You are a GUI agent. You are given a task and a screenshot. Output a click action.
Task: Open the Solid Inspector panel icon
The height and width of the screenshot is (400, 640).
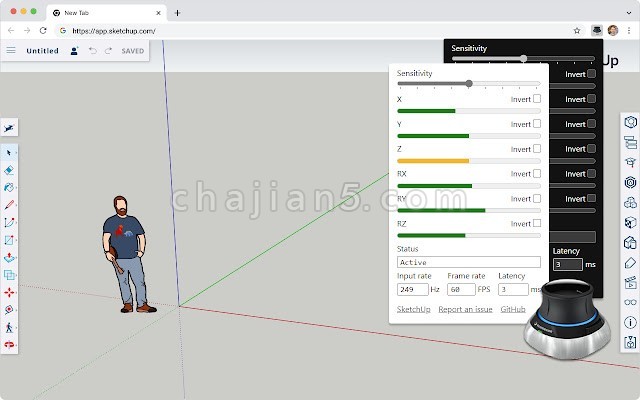click(630, 342)
